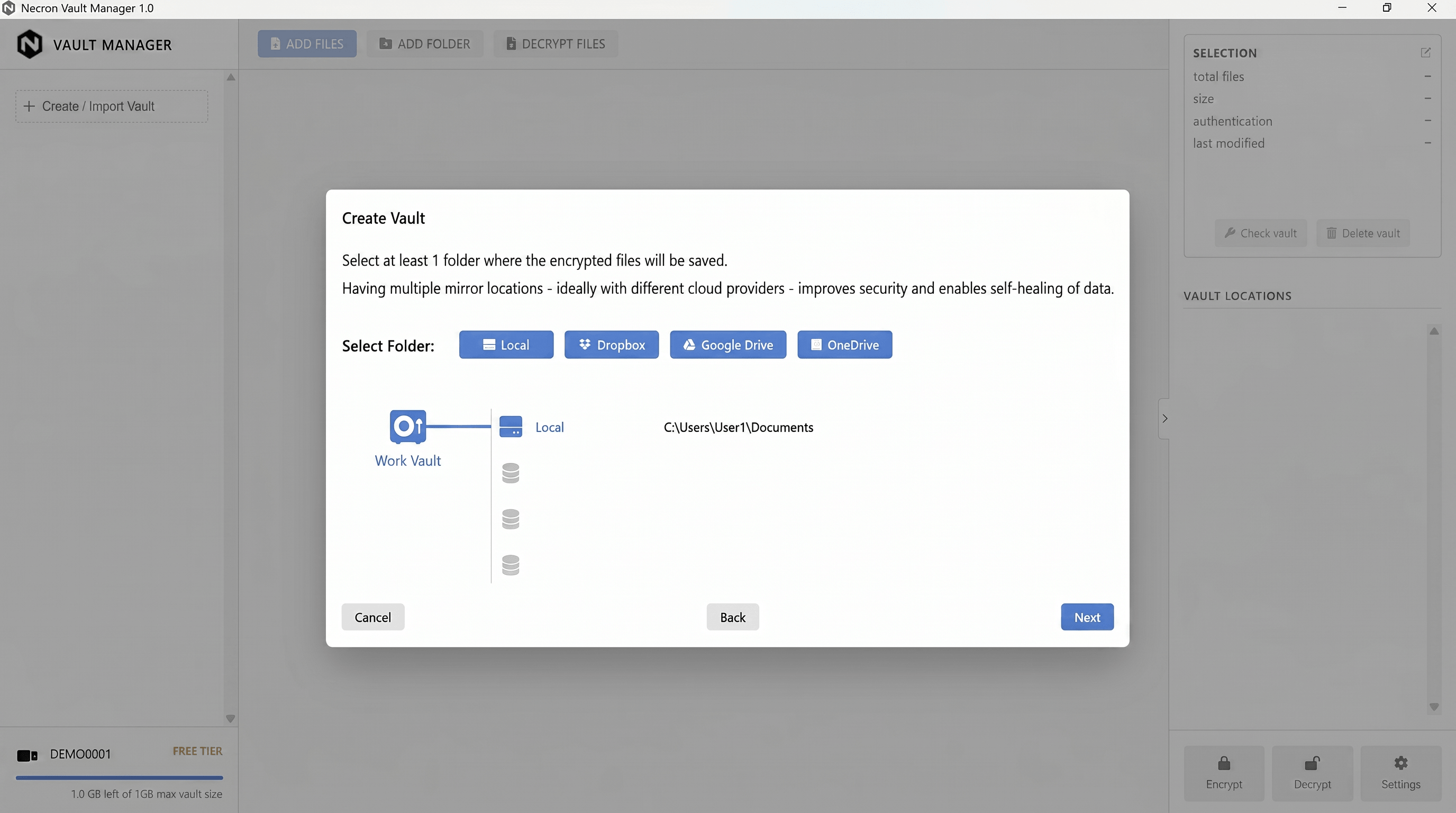This screenshot has width=1456, height=813.
Task: Choose Dropbox as folder provider
Action: click(611, 345)
